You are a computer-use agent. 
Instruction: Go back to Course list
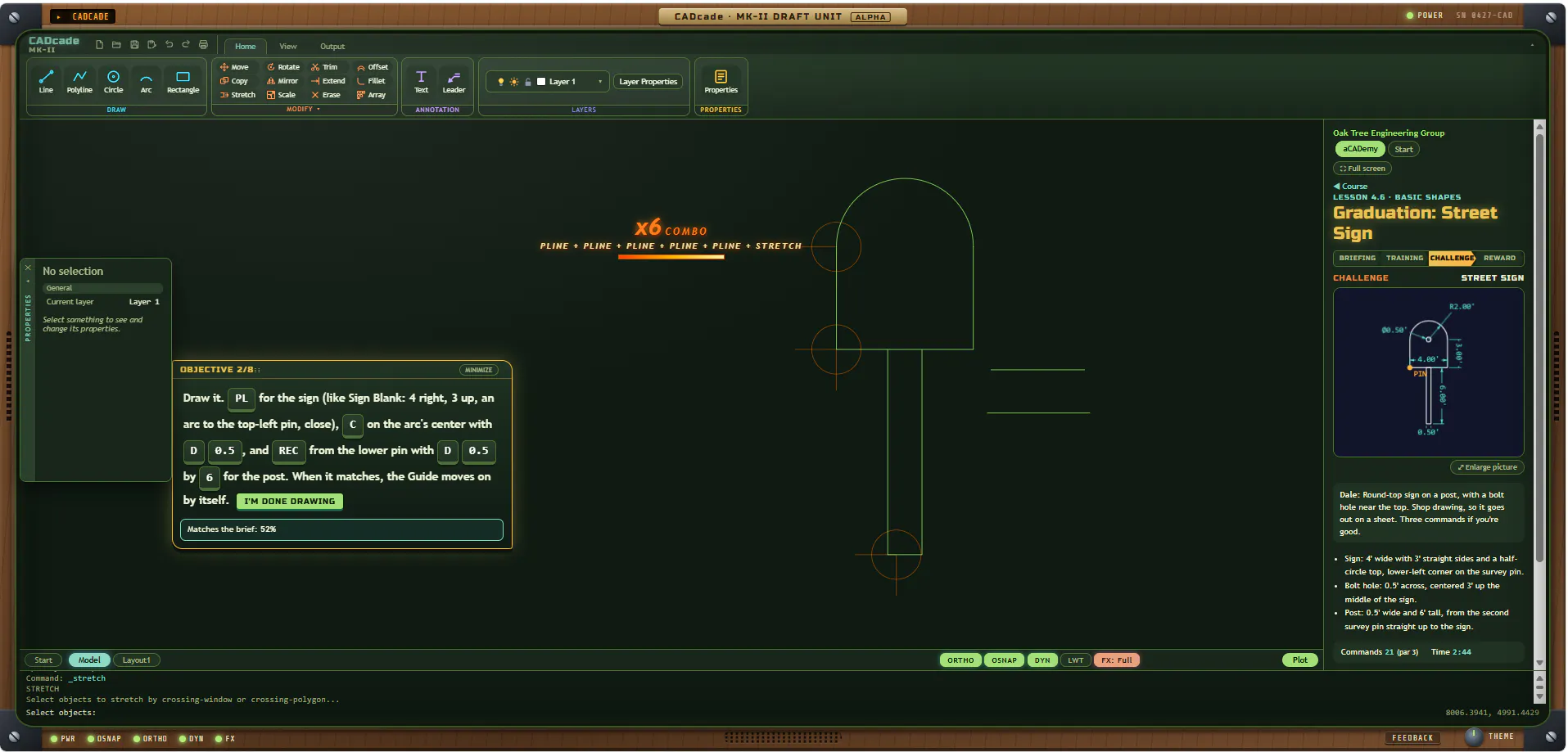1350,187
